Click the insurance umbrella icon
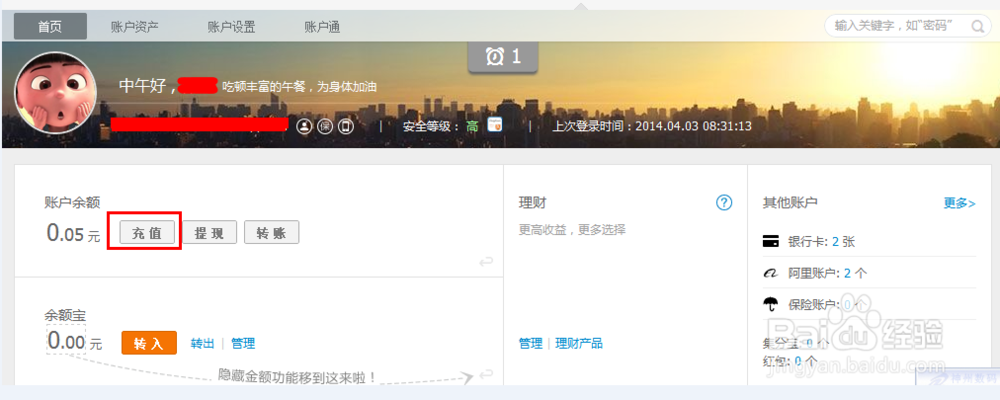The image size is (1000, 400). pyautogui.click(x=770, y=304)
